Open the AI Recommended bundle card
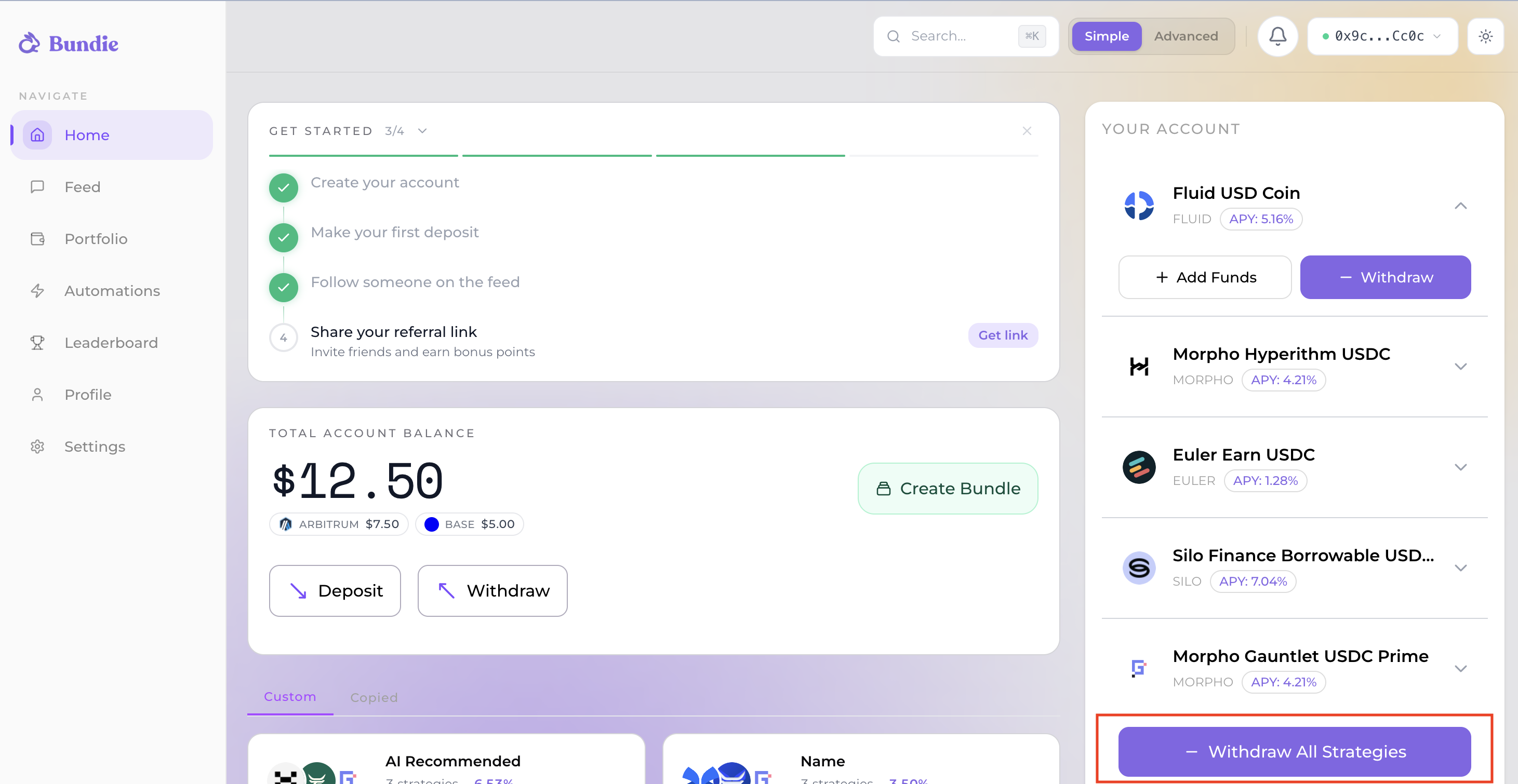Screen dimensions: 1518x784 tap(446, 759)
